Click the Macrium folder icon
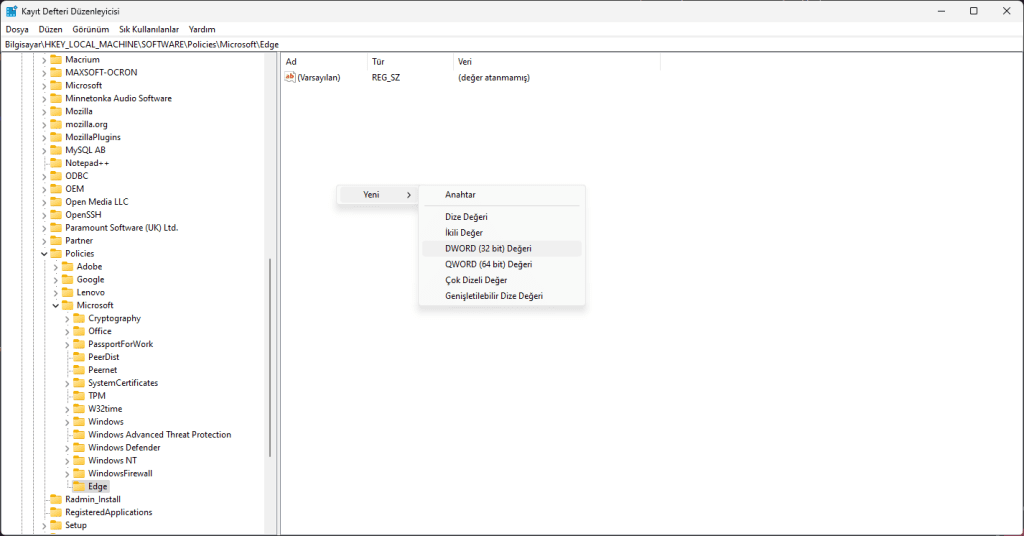 coord(56,59)
